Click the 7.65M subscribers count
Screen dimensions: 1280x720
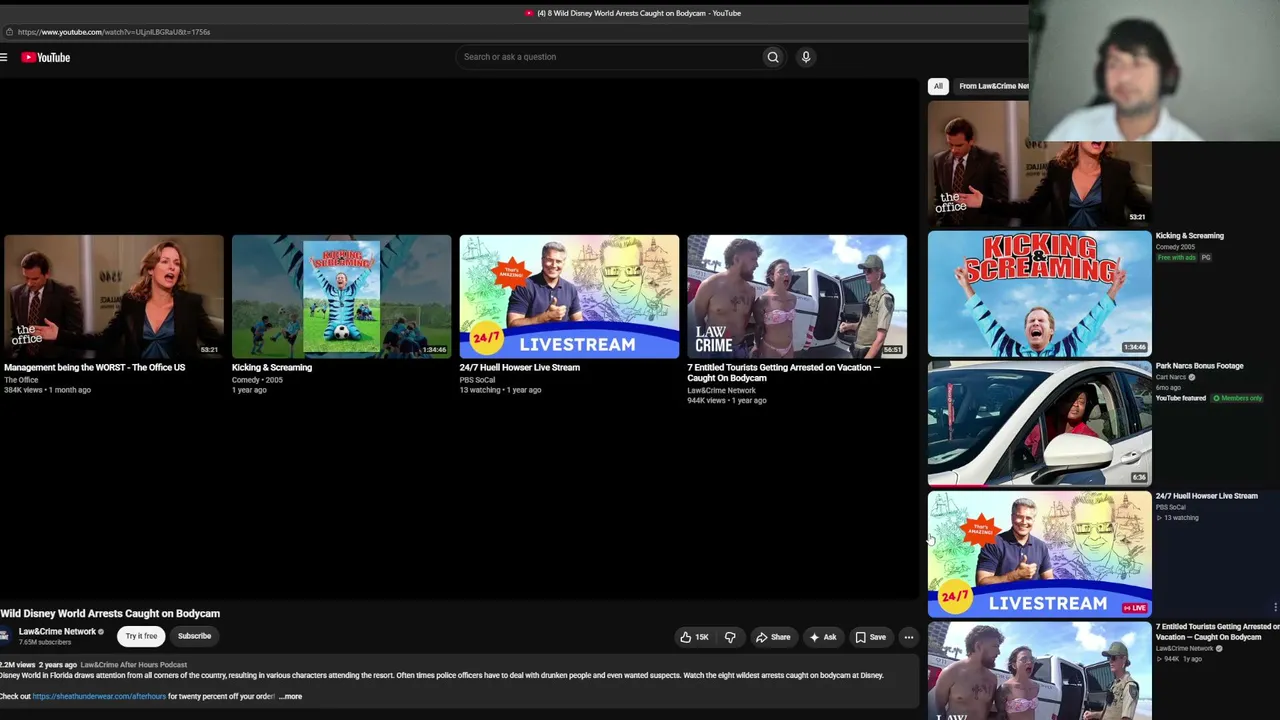point(45,642)
